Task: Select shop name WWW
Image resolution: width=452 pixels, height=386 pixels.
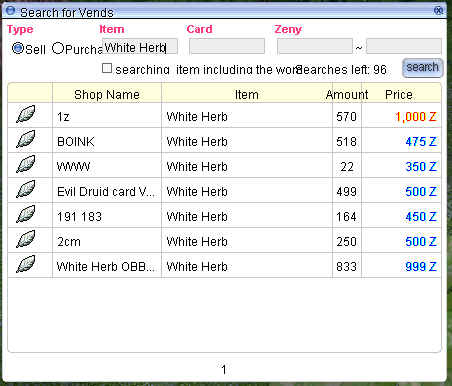Action: pos(73,167)
